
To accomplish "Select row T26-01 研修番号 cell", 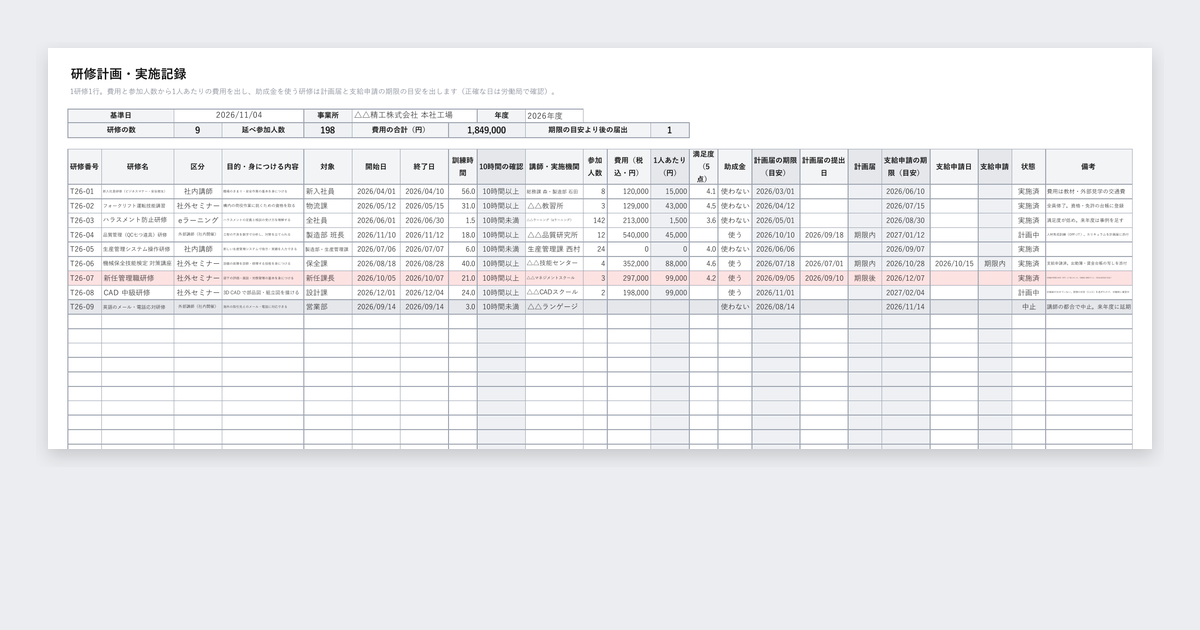I will tap(84, 191).
